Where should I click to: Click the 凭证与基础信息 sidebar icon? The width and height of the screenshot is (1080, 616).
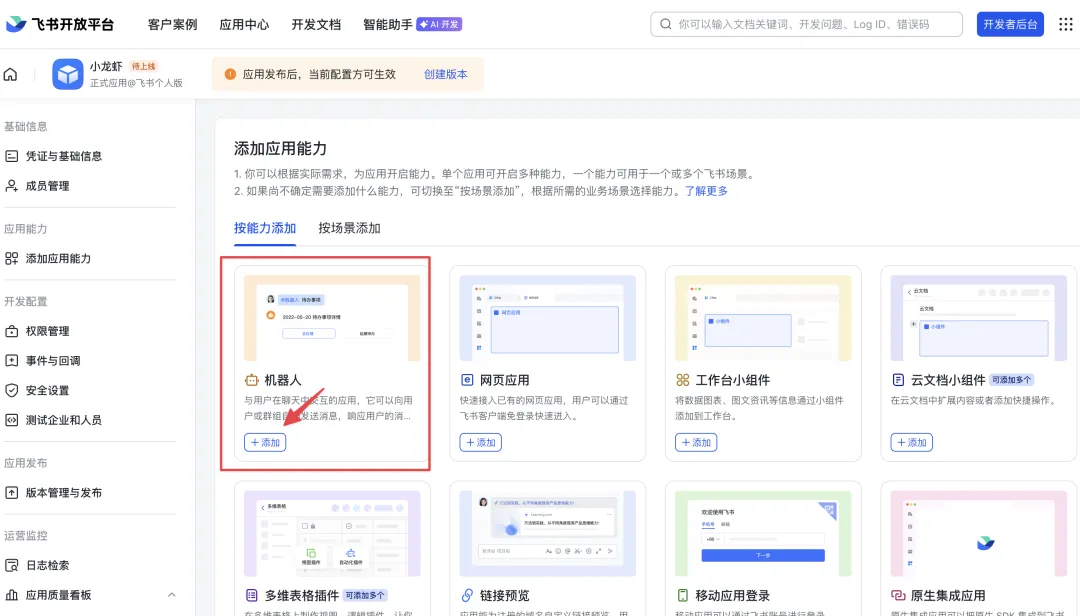[12, 156]
